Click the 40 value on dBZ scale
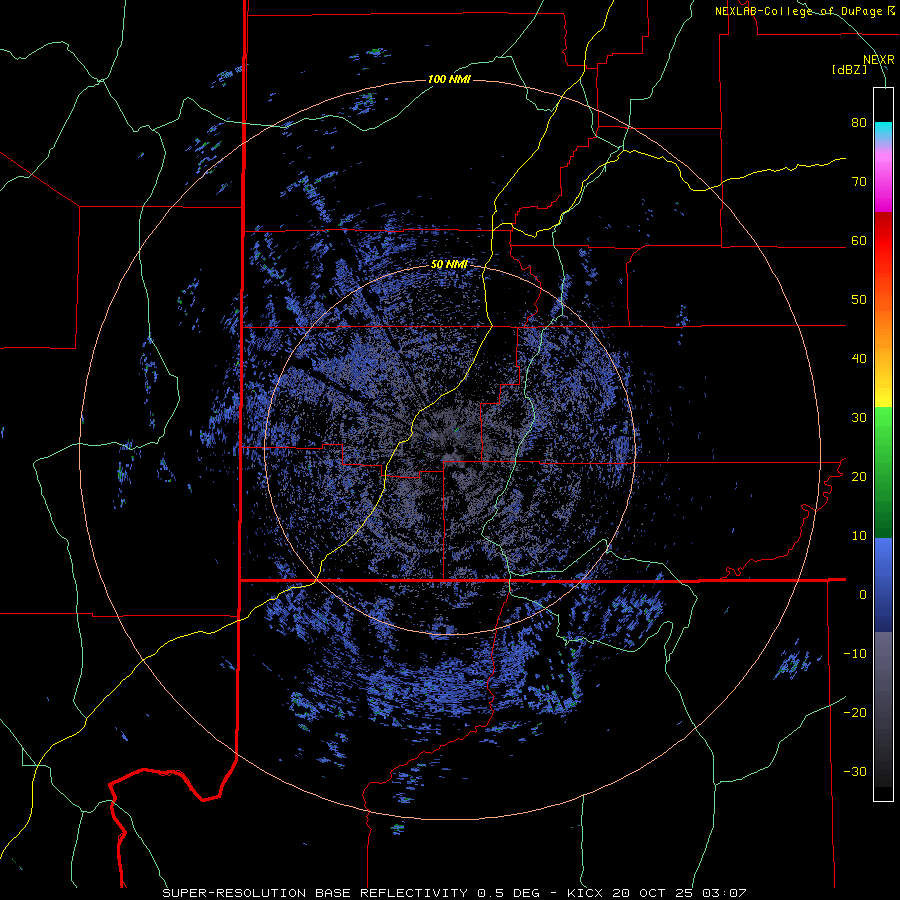The height and width of the screenshot is (900, 900). [859, 359]
